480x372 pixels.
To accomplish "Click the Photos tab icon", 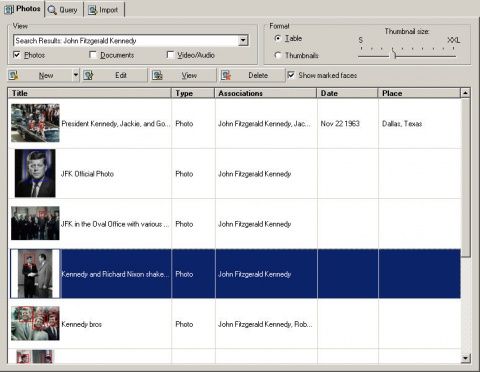I will [9, 9].
